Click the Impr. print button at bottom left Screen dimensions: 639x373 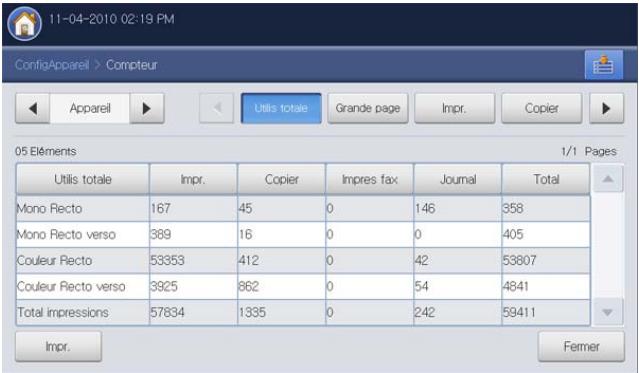pyautogui.click(x=58, y=347)
